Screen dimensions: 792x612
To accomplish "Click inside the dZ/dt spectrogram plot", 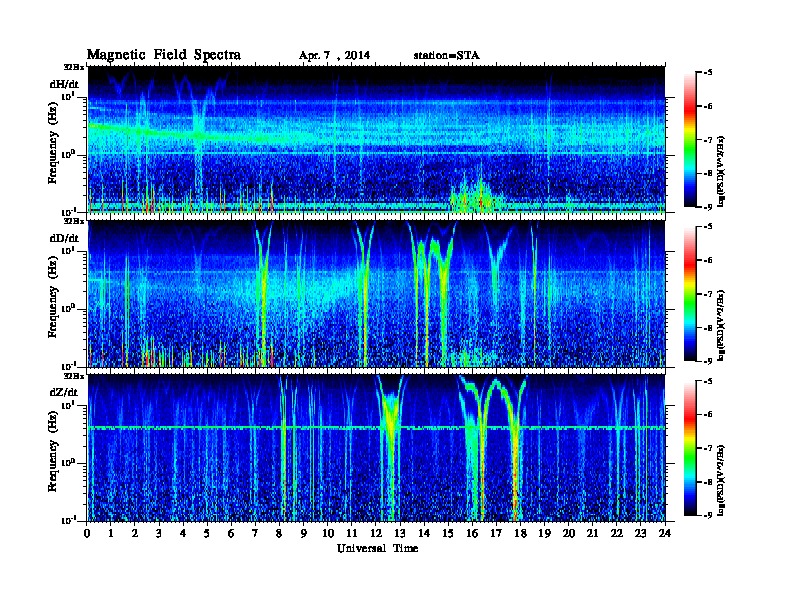I will coord(376,448).
